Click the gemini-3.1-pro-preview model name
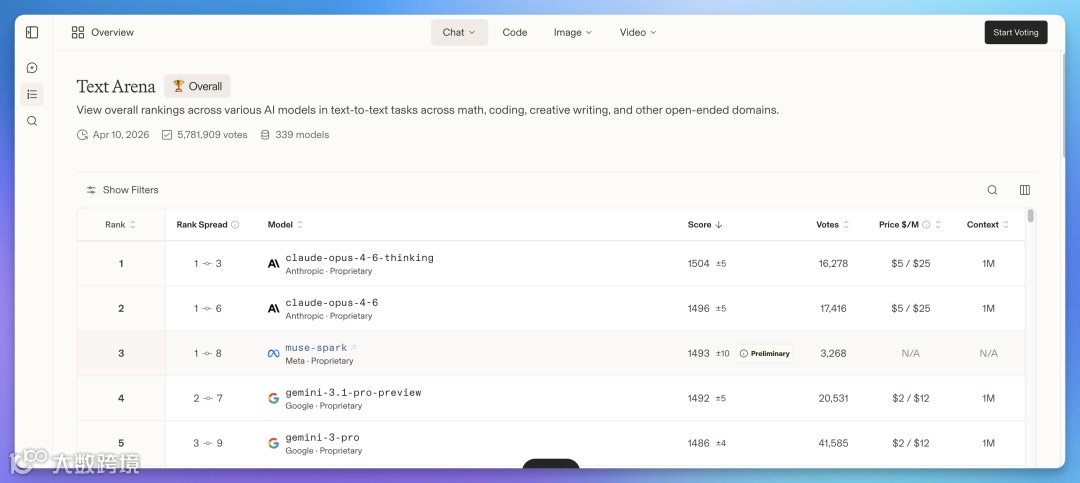Viewport: 1080px width, 483px height. [x=353, y=393]
